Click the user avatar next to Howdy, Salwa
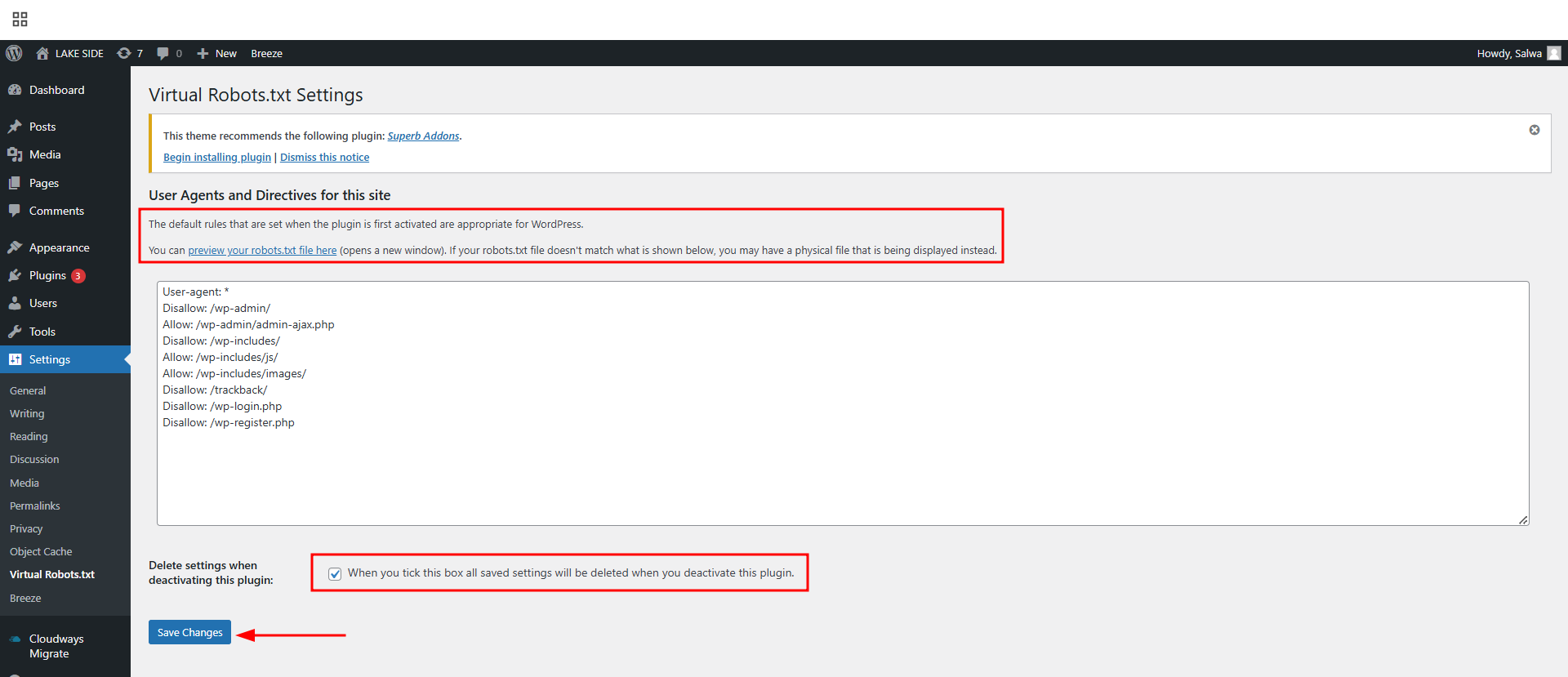 click(1554, 53)
